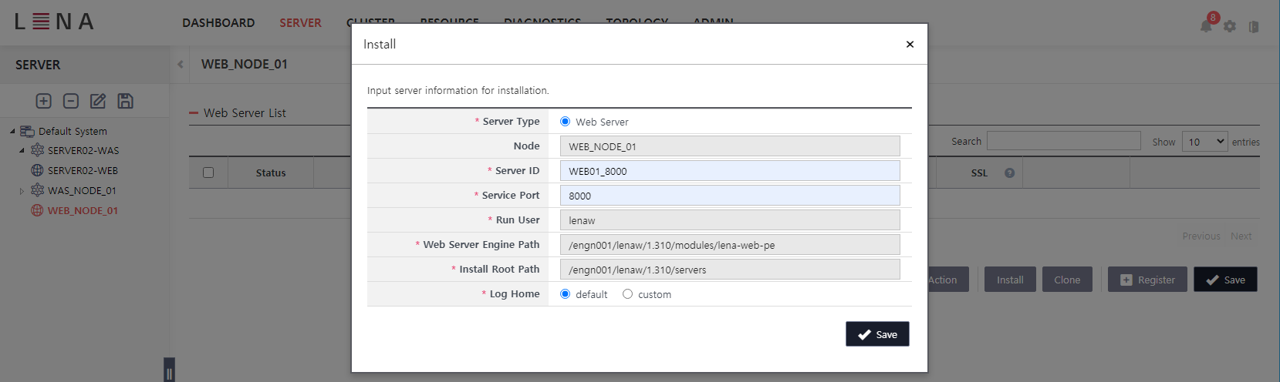The height and width of the screenshot is (382, 1280).
Task: Click the Clone button
Action: [x=1067, y=280]
